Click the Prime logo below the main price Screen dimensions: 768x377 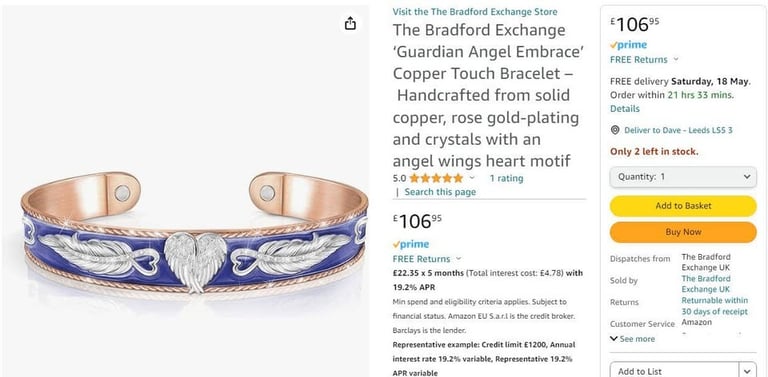click(410, 244)
